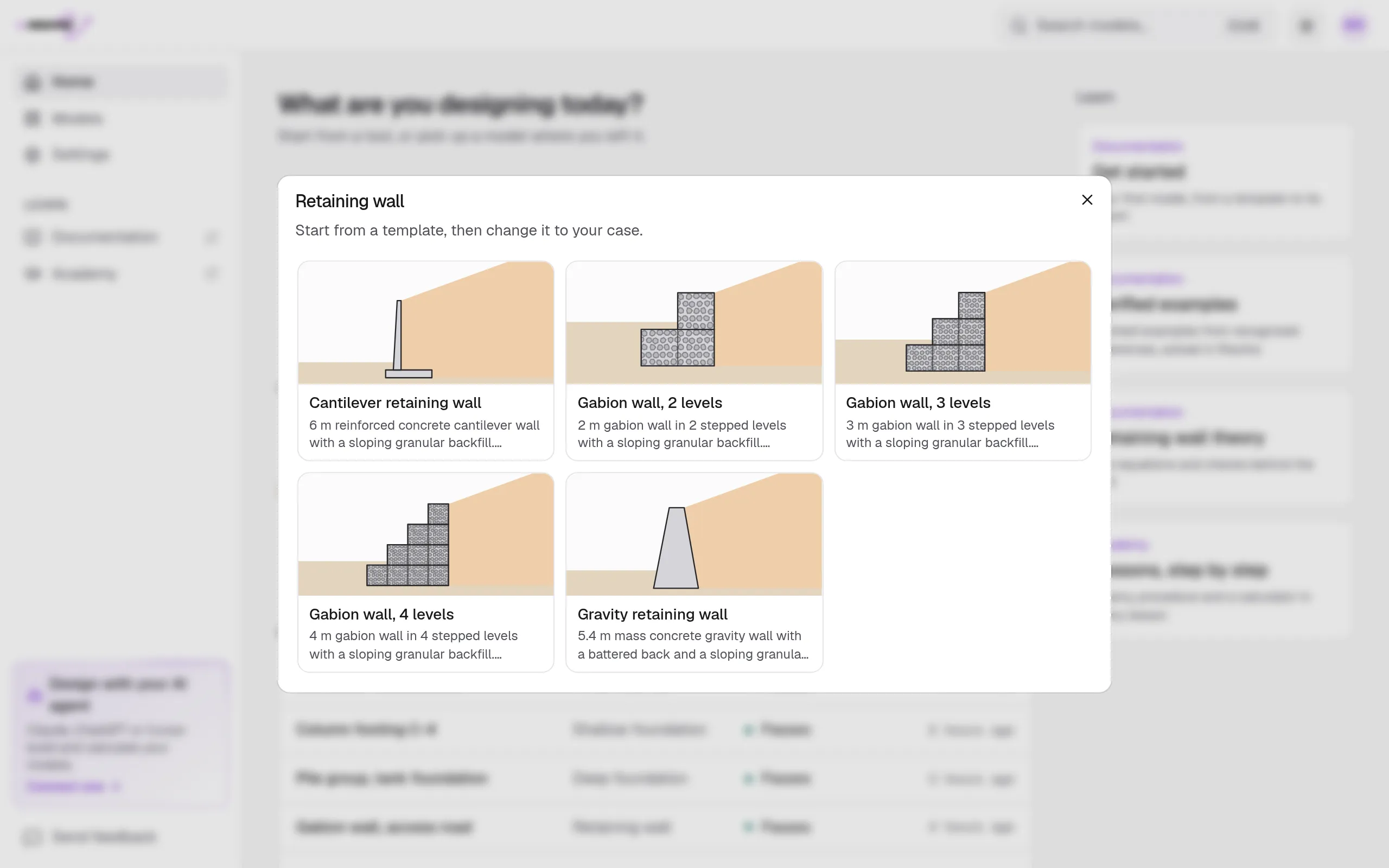
Task: Pick the Gabion wall, 2 levels diagram
Action: coord(694,323)
